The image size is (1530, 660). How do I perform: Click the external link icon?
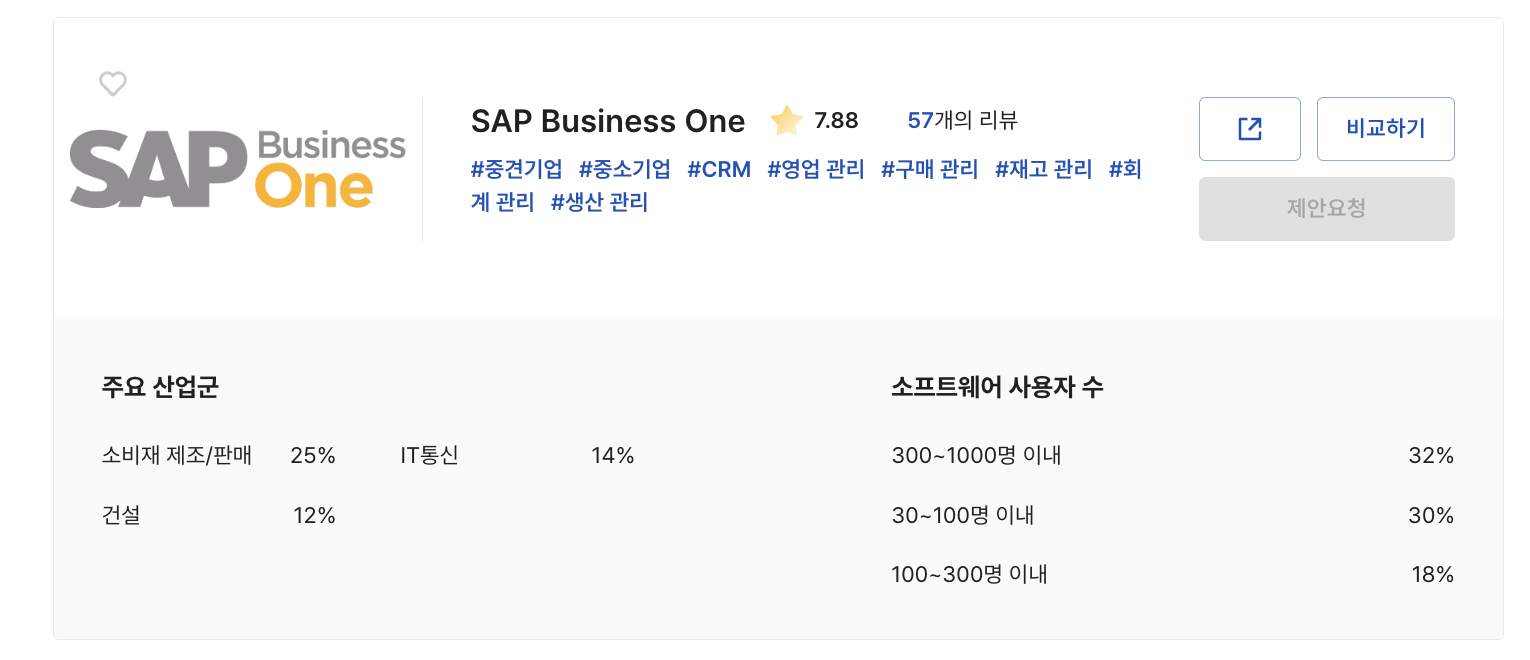click(1249, 128)
